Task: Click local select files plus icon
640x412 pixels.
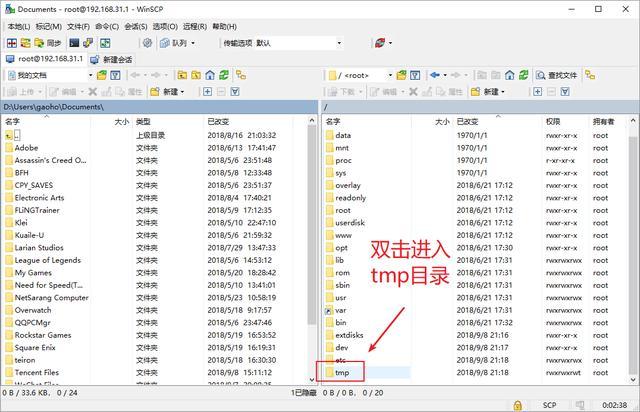Action: (207, 92)
